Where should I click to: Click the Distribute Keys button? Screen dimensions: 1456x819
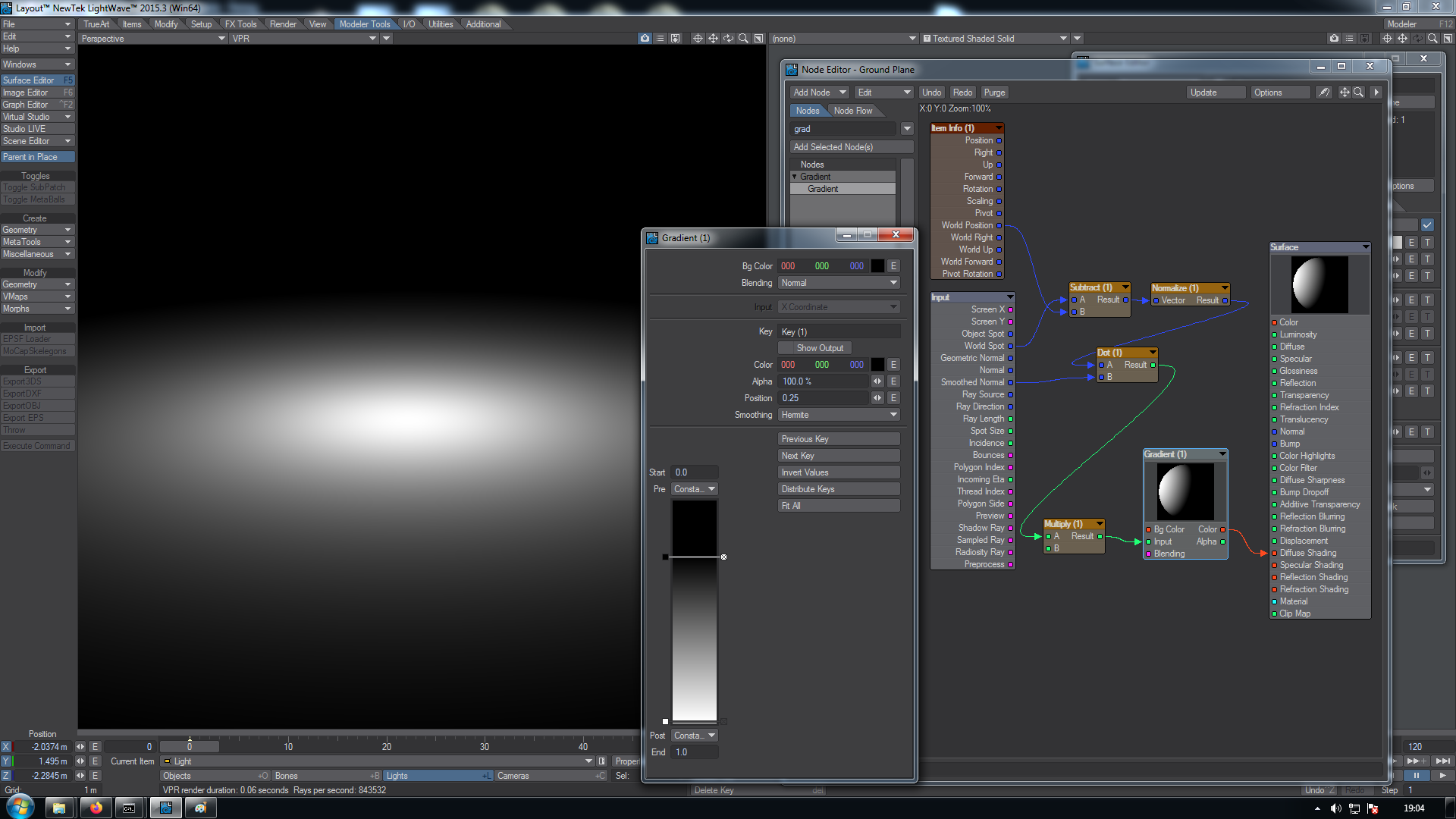(839, 489)
